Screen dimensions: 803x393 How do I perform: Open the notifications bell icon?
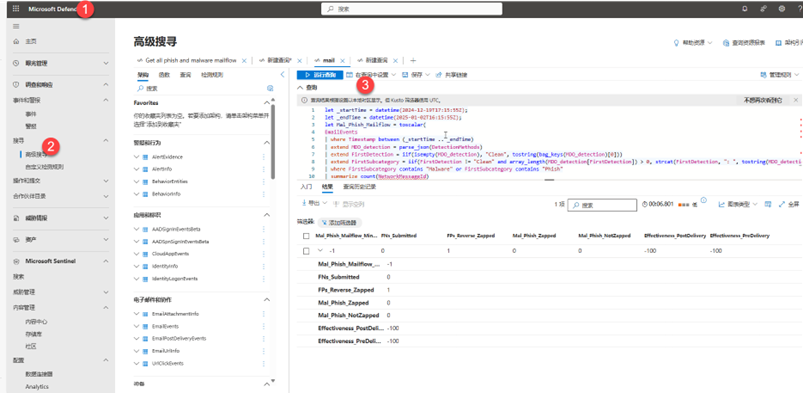pyautogui.click(x=745, y=9)
